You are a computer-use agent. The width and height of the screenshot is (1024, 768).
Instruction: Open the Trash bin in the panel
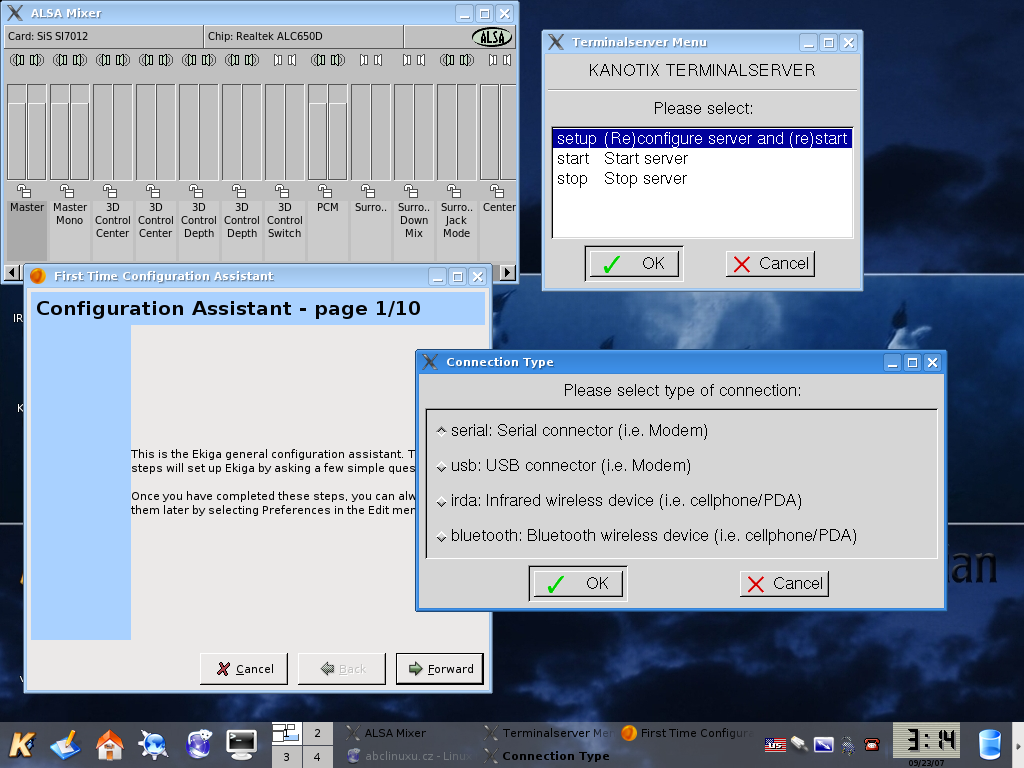point(989,744)
